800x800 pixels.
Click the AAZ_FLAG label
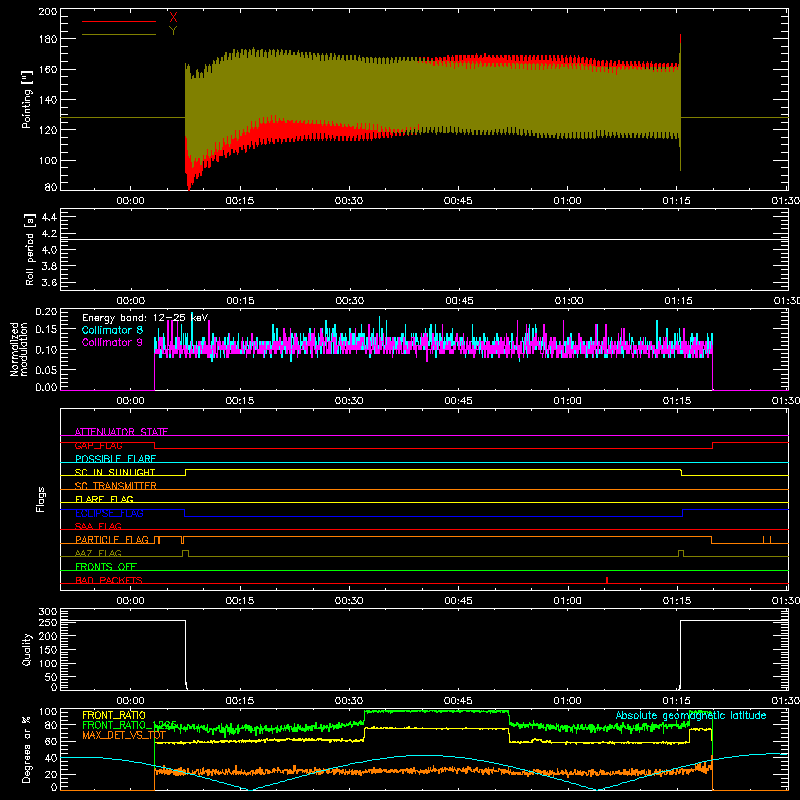coord(98,553)
